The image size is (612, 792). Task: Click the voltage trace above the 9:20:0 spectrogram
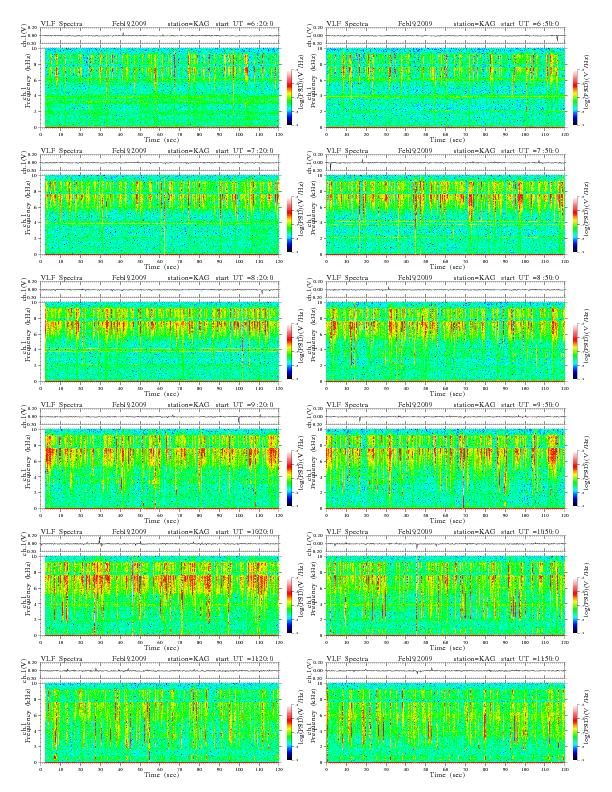(160, 416)
